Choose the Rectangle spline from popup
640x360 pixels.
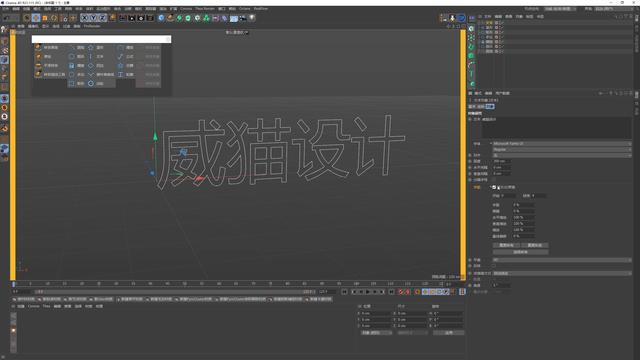click(76, 84)
